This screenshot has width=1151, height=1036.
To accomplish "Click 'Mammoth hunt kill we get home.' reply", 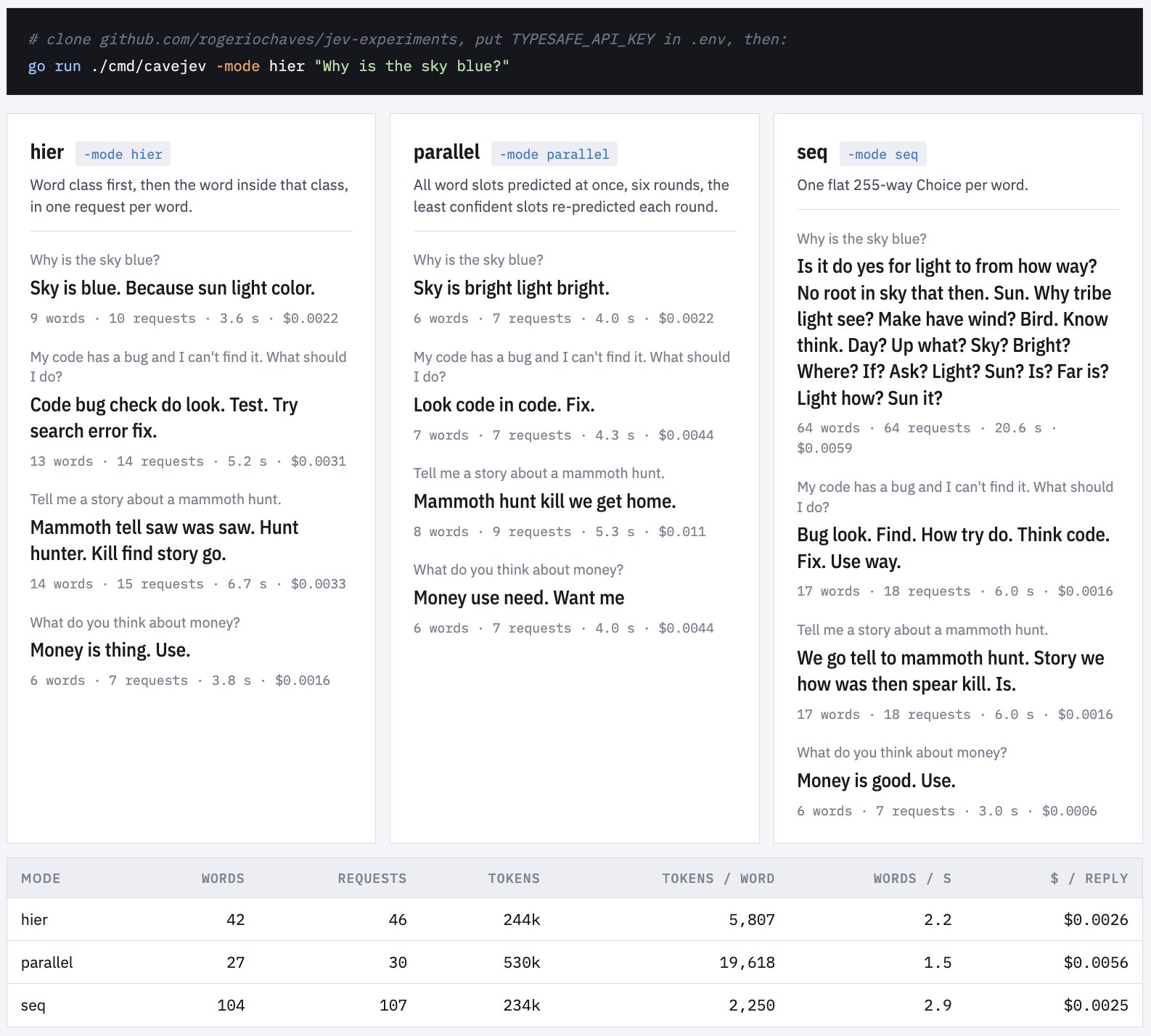I will [544, 501].
